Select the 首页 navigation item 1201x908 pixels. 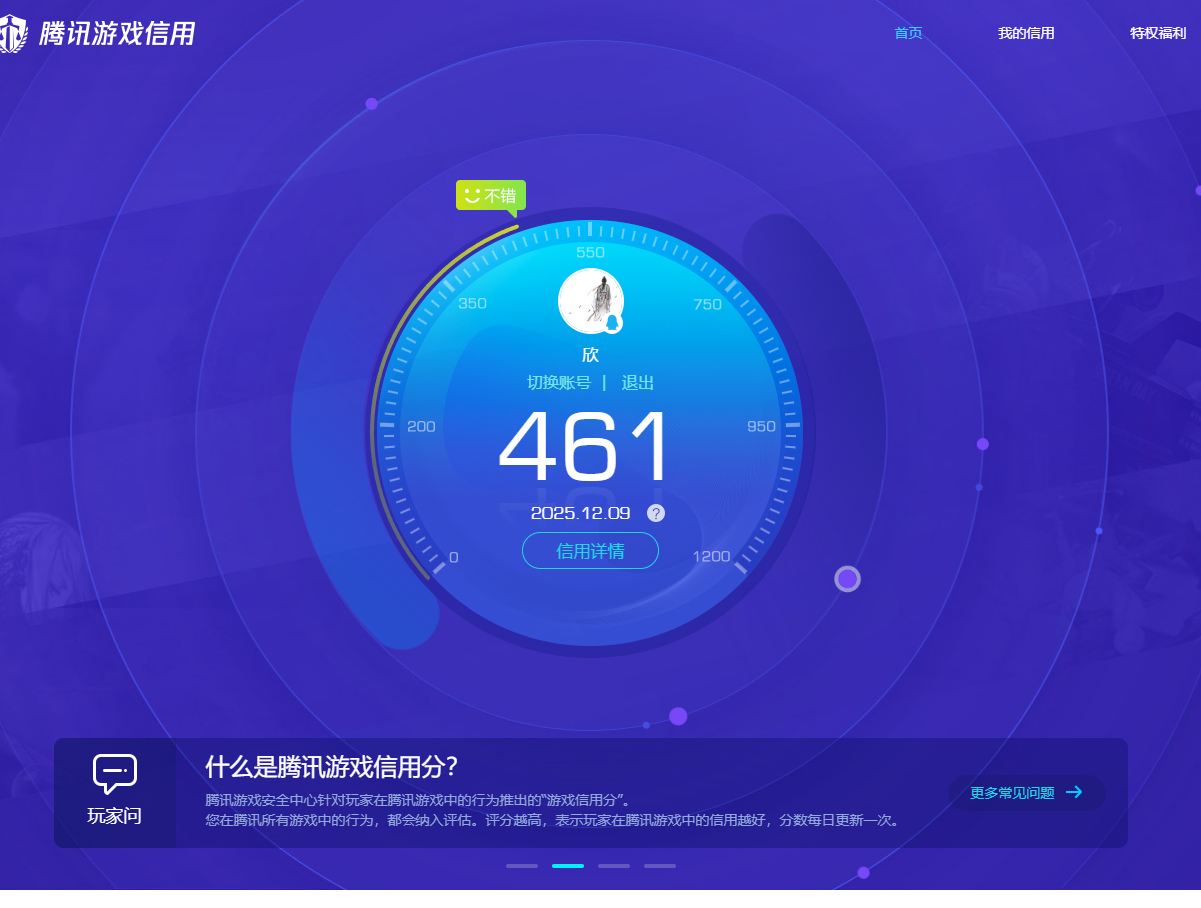click(907, 32)
